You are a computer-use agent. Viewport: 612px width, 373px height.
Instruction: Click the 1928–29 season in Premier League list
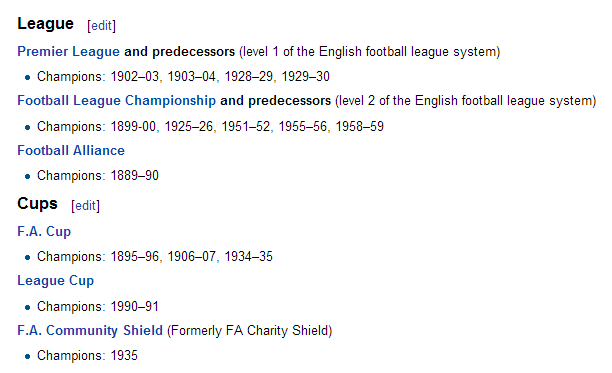pyautogui.click(x=248, y=76)
